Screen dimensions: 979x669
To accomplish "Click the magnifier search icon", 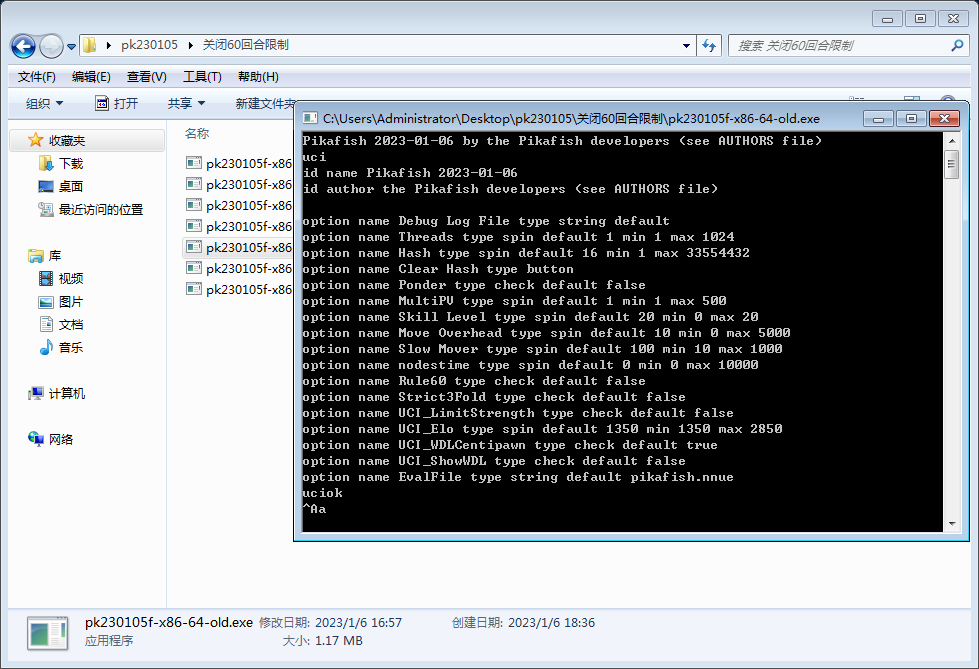I will (957, 45).
